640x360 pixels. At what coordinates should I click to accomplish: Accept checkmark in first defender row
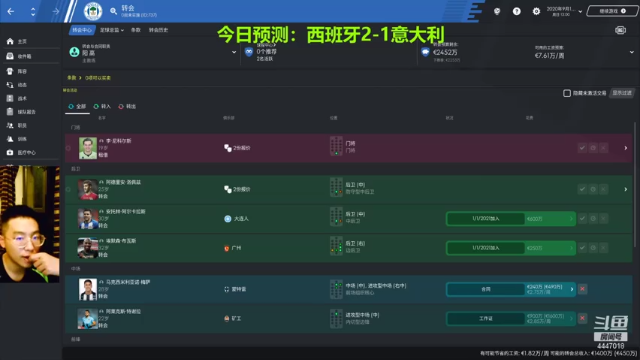pos(582,189)
